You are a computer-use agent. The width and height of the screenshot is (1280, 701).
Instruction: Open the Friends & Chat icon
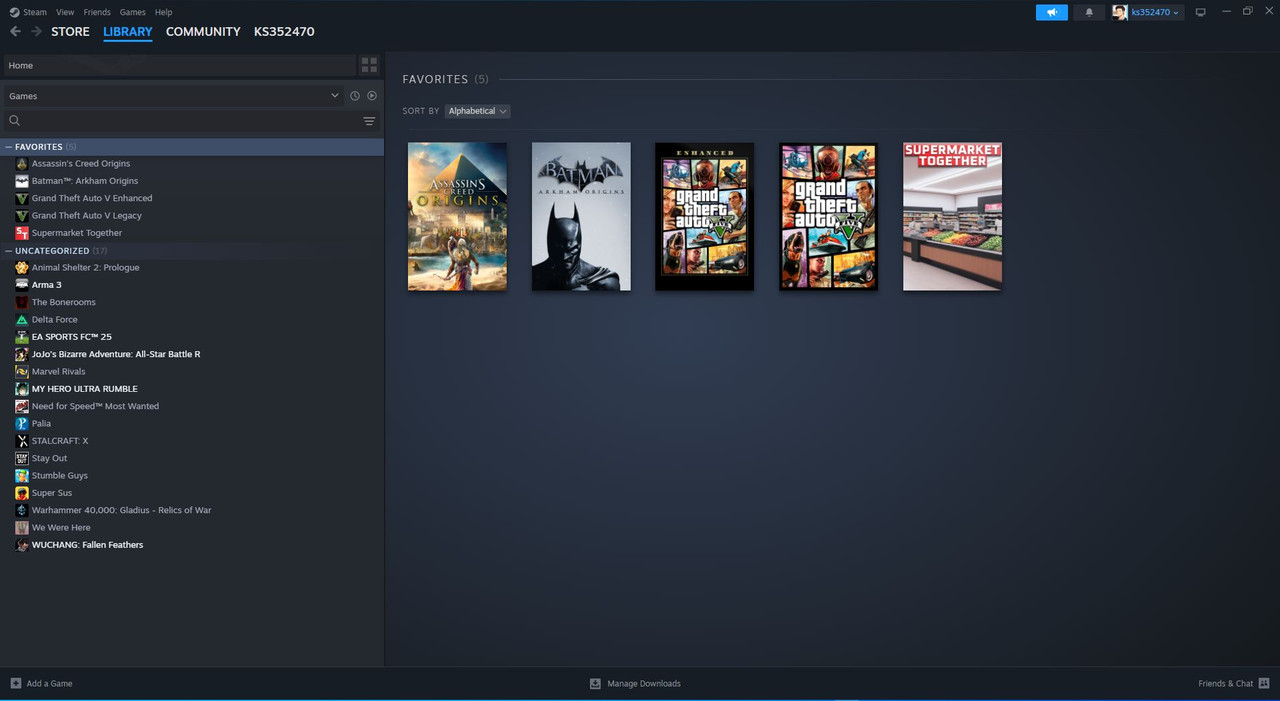pos(1264,683)
